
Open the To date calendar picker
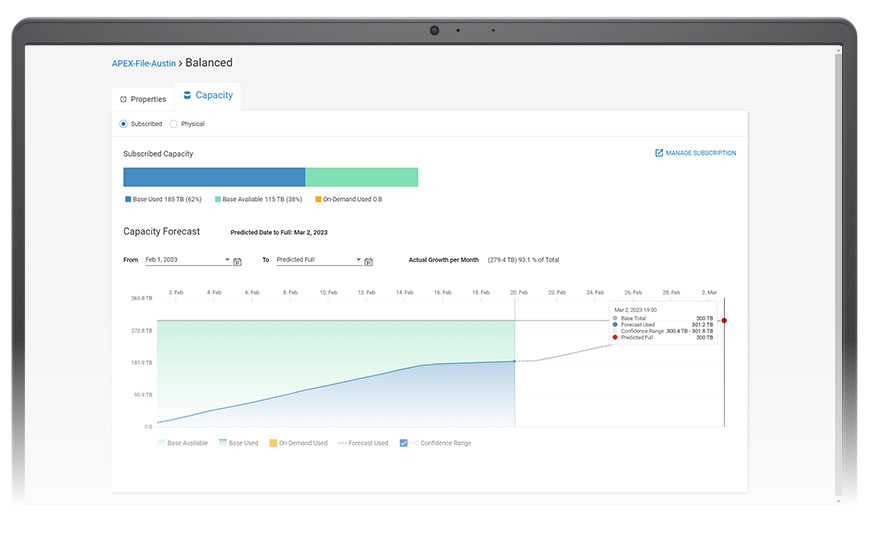368,261
